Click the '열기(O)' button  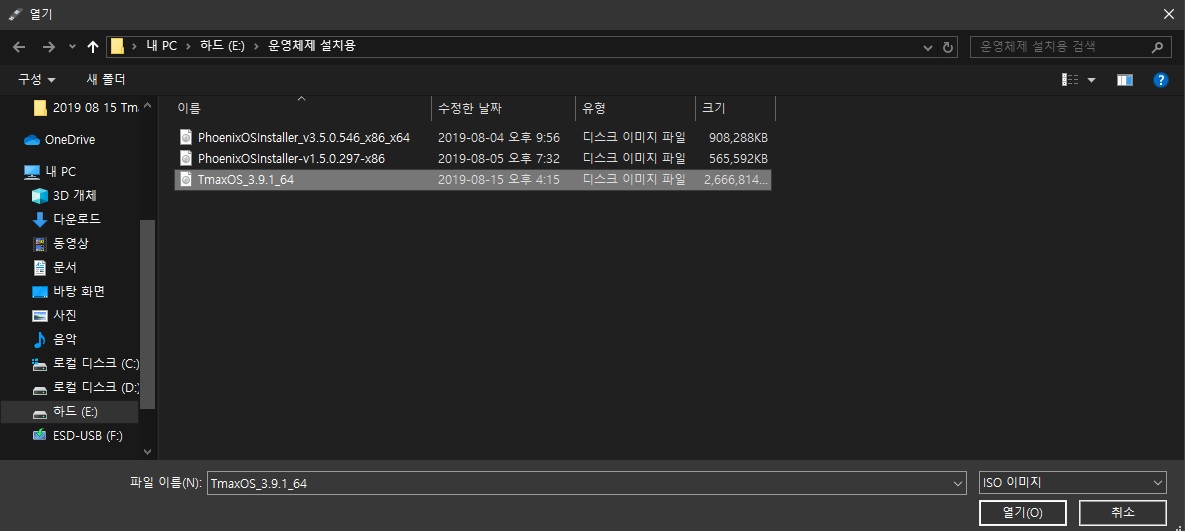[x=1023, y=512]
